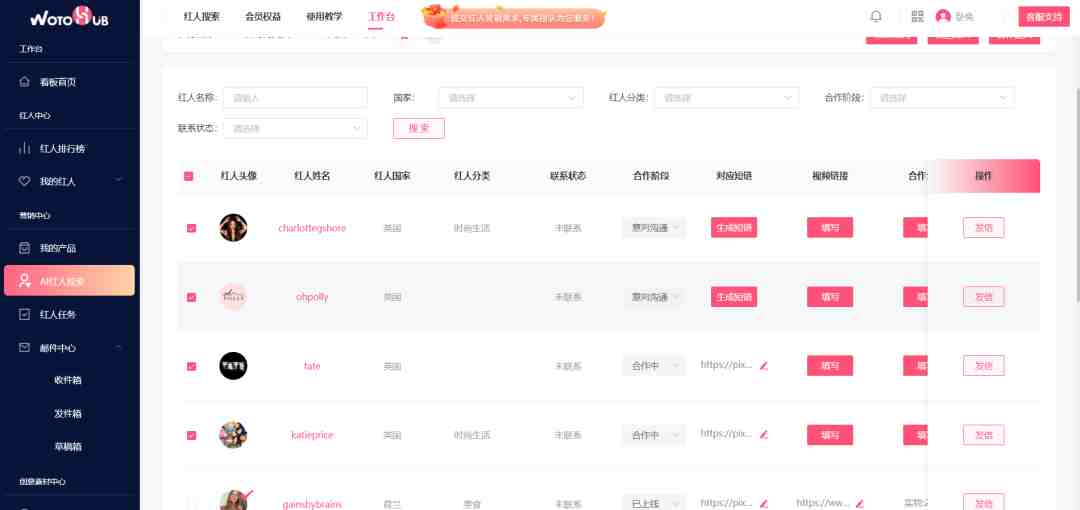Screen dimensions: 1080x510
Task: Click katieprice avatar image
Action: [233, 434]
